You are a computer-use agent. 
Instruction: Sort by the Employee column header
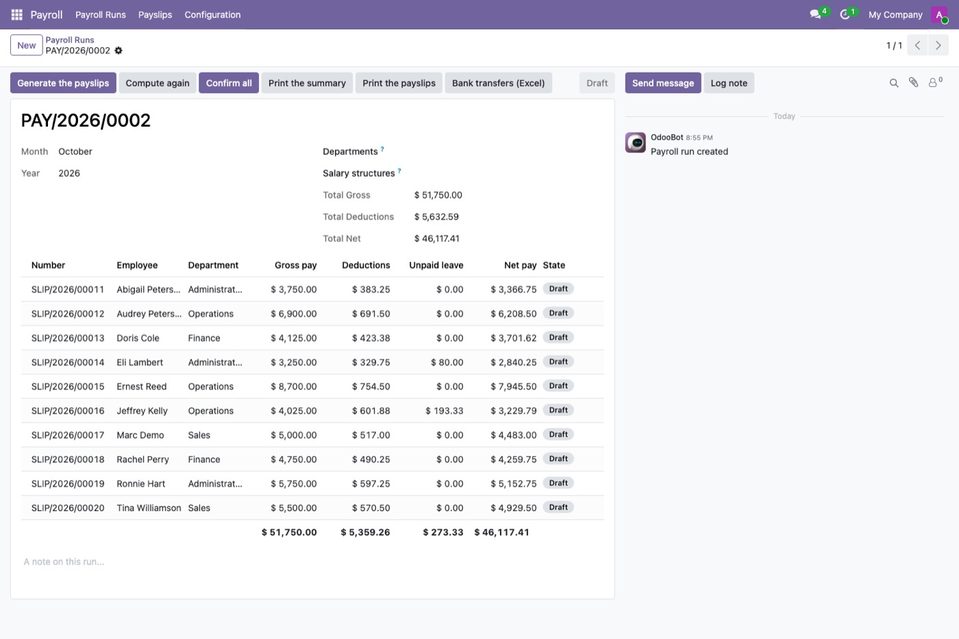coord(137,265)
